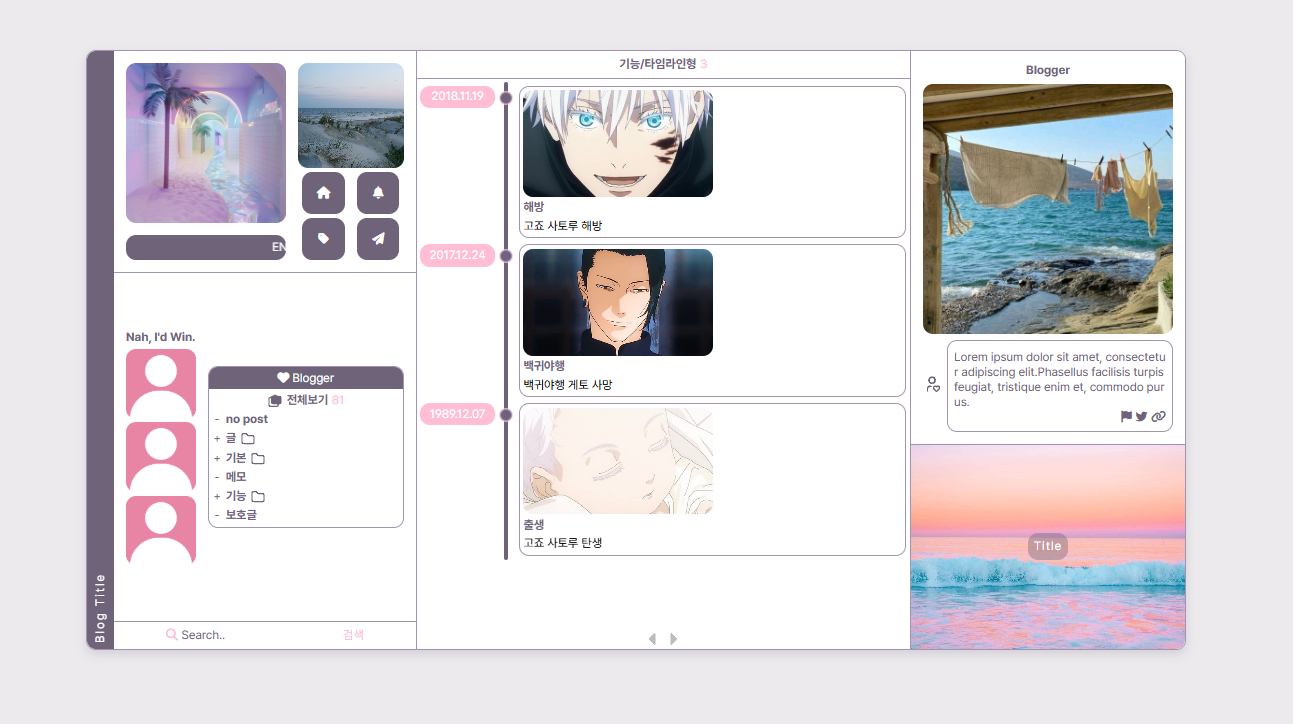The height and width of the screenshot is (724, 1293).
Task: Click the first pink avatar placeholder
Action: tap(161, 383)
